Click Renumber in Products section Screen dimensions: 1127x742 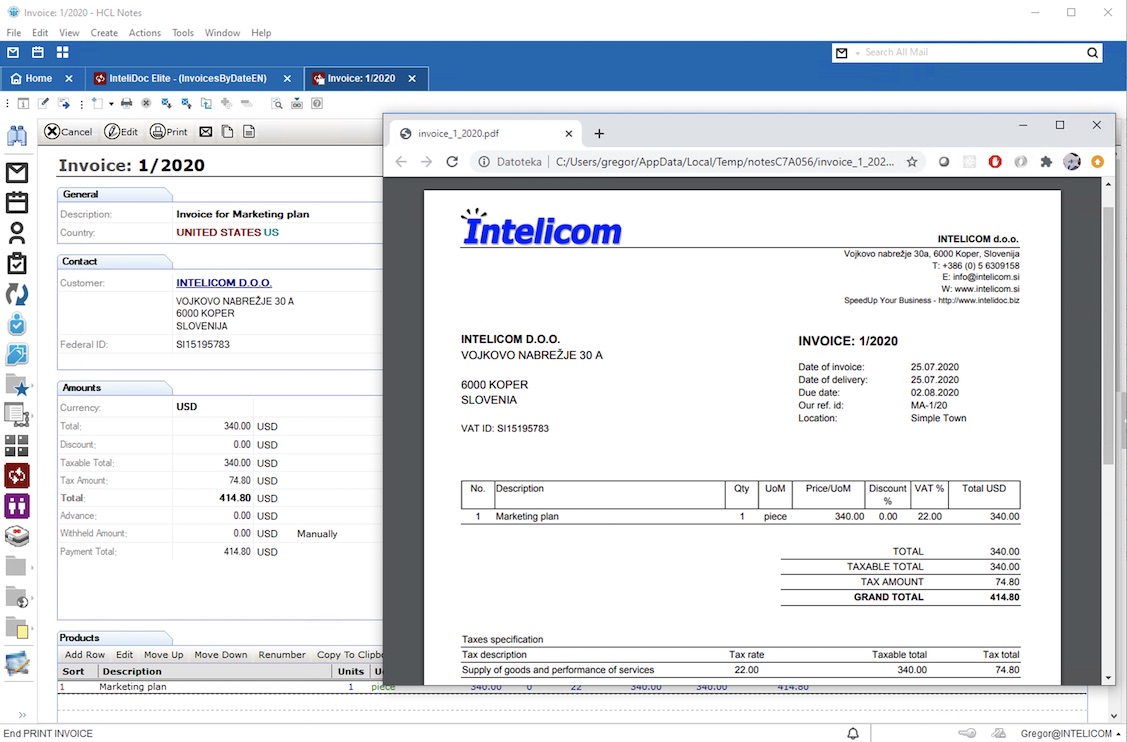click(x=282, y=655)
